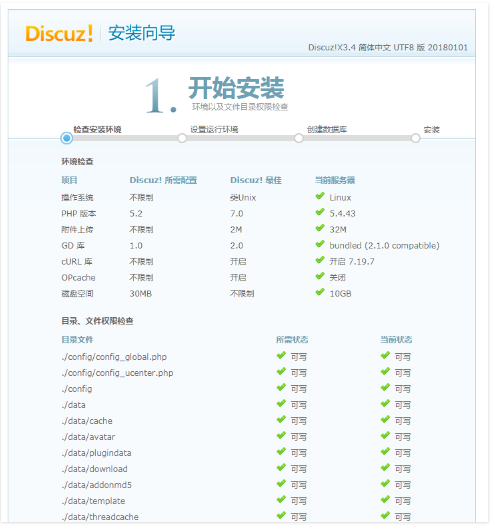Click the 操作系统 row label
The height and width of the screenshot is (531, 498).
point(77,197)
